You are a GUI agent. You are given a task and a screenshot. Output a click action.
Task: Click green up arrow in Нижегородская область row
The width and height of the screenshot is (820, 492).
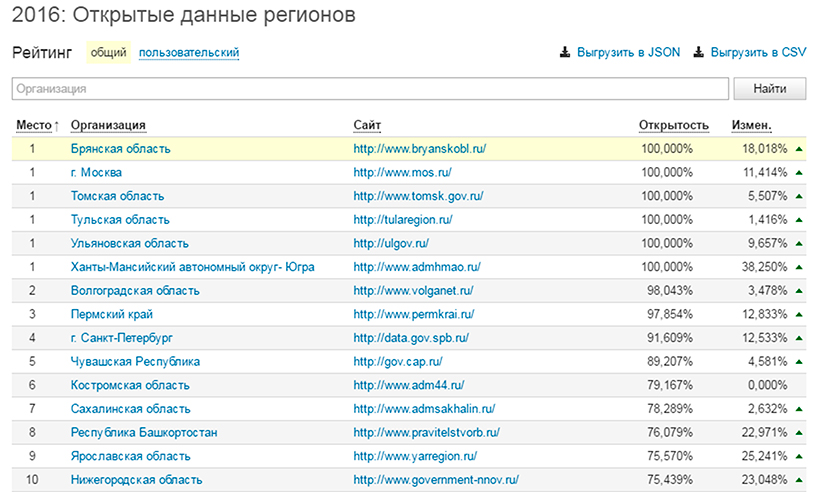pyautogui.click(x=799, y=480)
